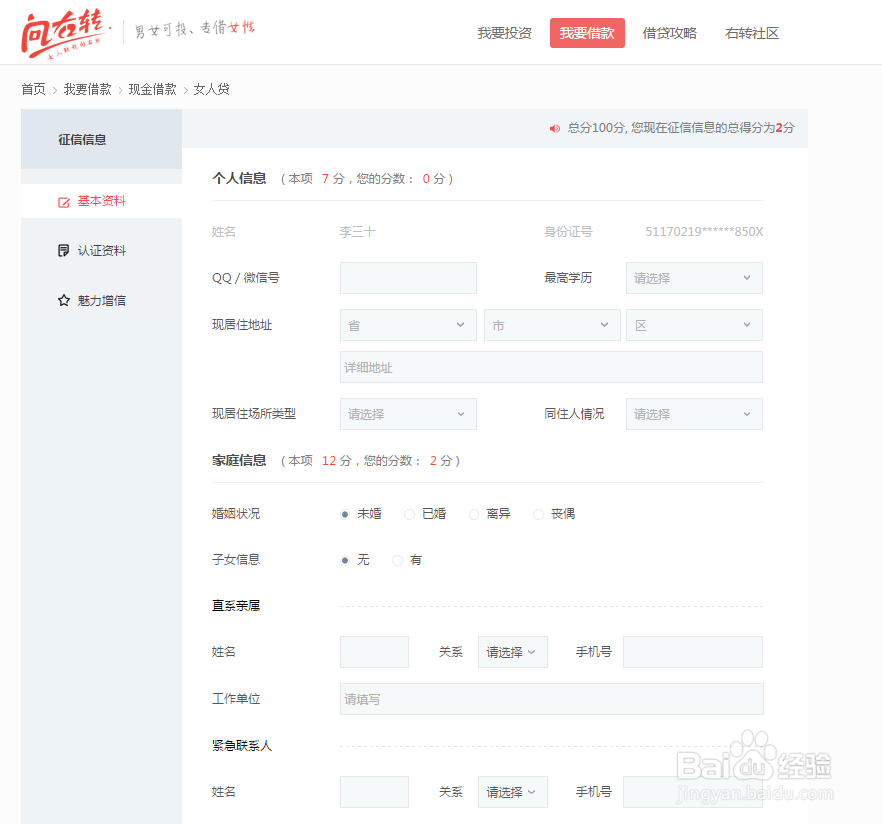Click the speaker icon next to the score notice

(554, 128)
